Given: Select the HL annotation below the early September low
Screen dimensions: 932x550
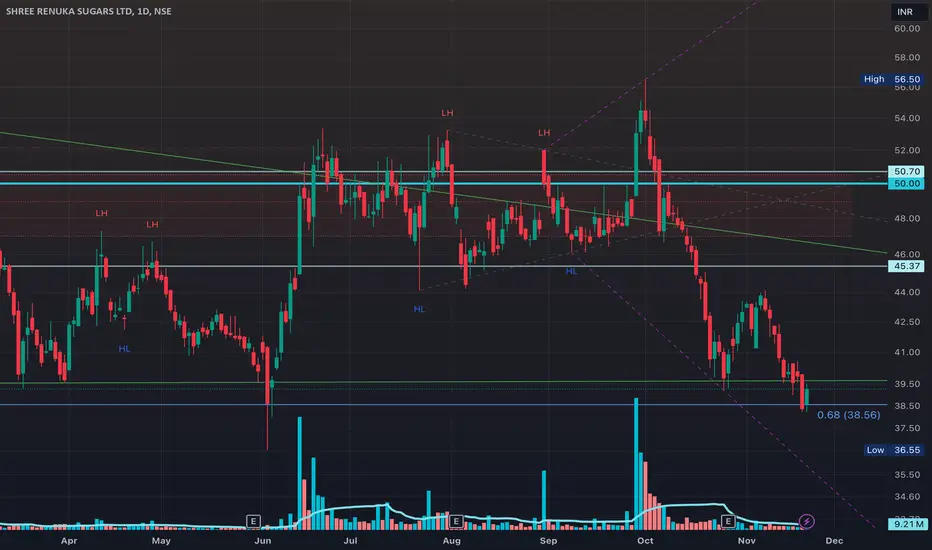Looking at the screenshot, I should pos(571,271).
